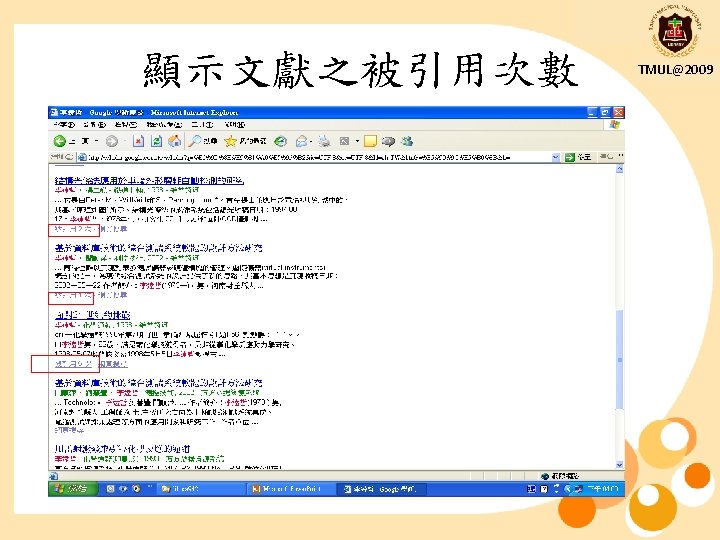This screenshot has height=540, width=720.
Task: Open the third search result title link
Action: [92, 315]
